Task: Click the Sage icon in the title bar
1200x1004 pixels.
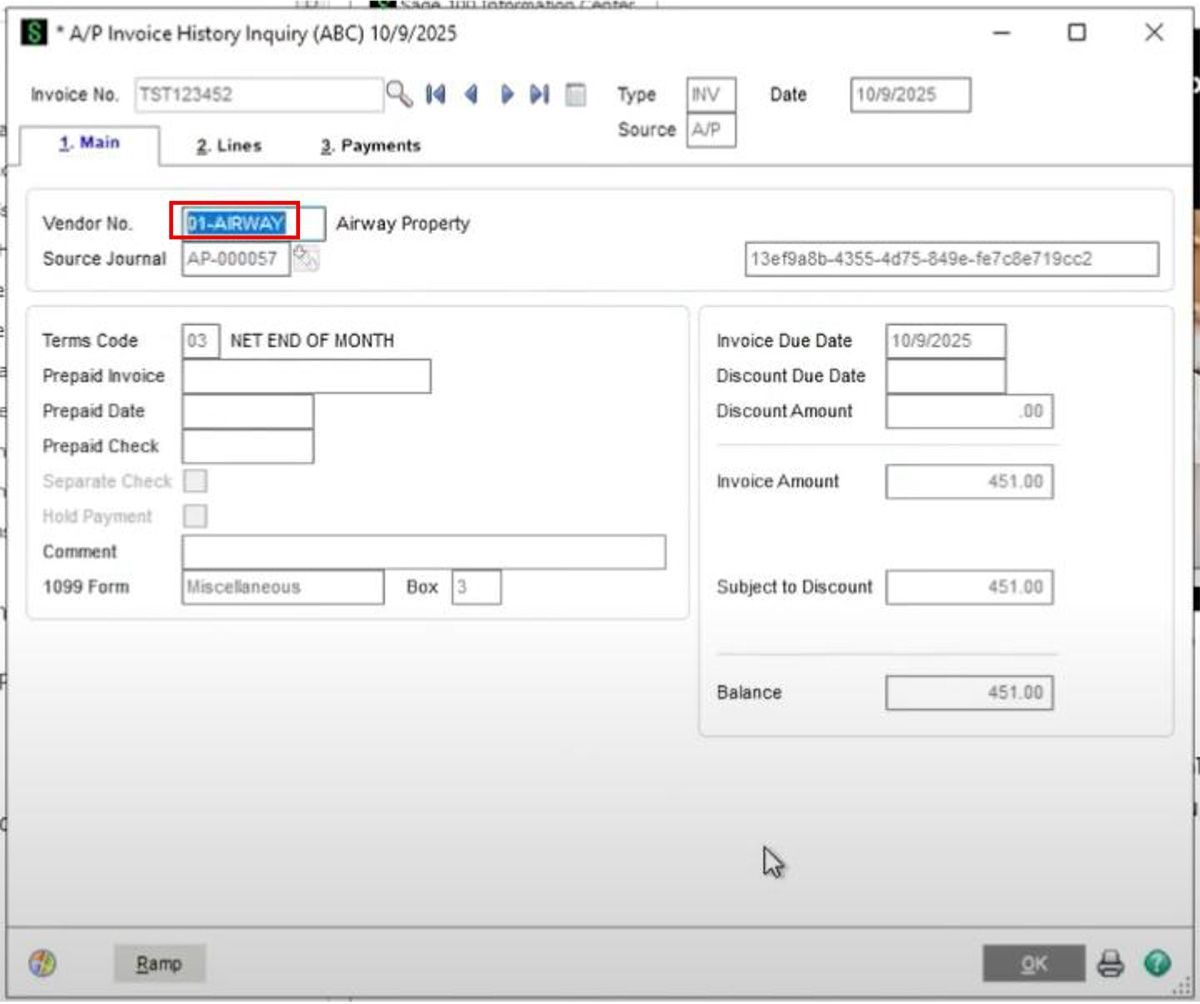Action: point(32,31)
